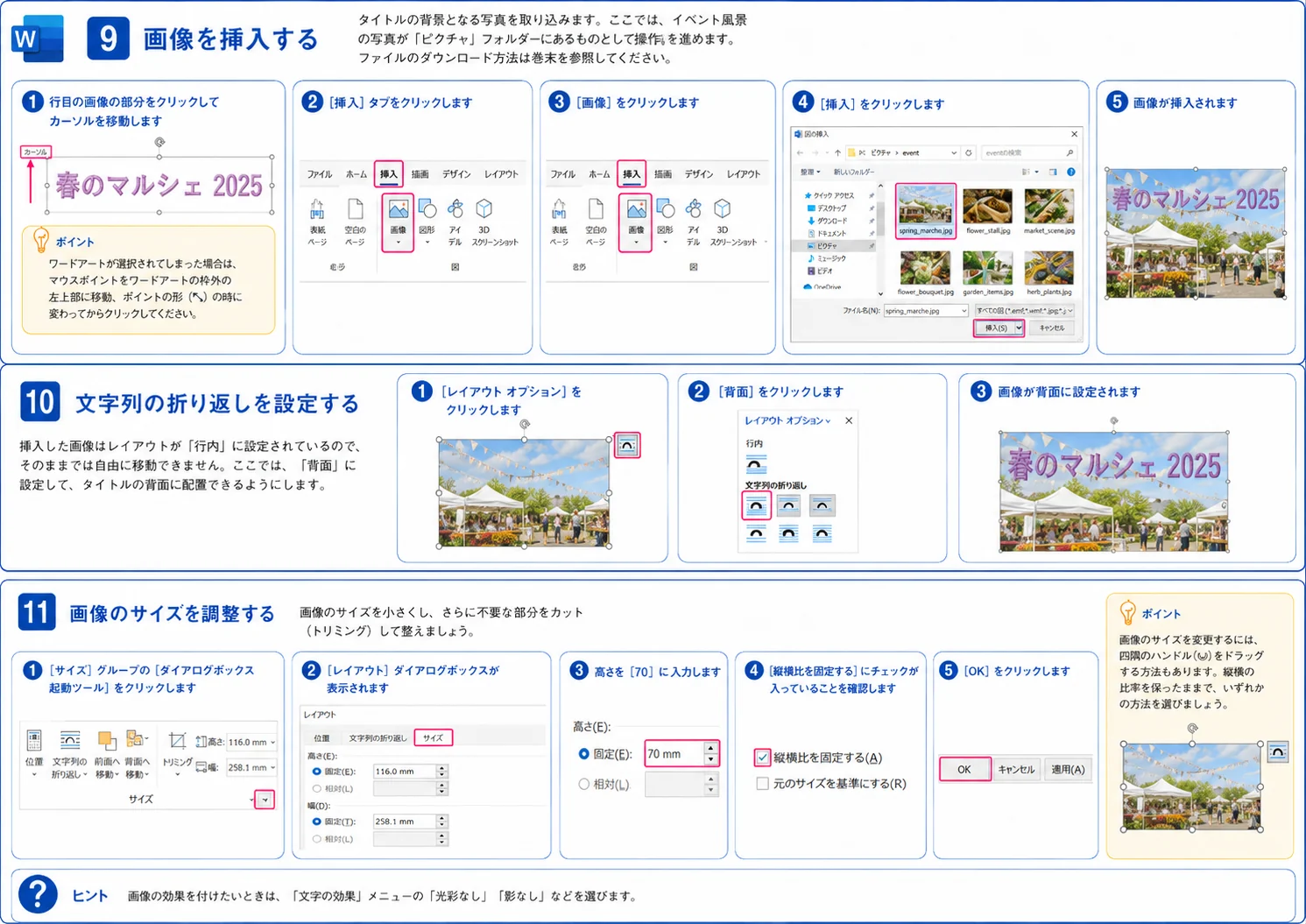This screenshot has width=1306, height=924.
Task: Select the spring_marche.jpg thumbnail
Action: point(925,210)
